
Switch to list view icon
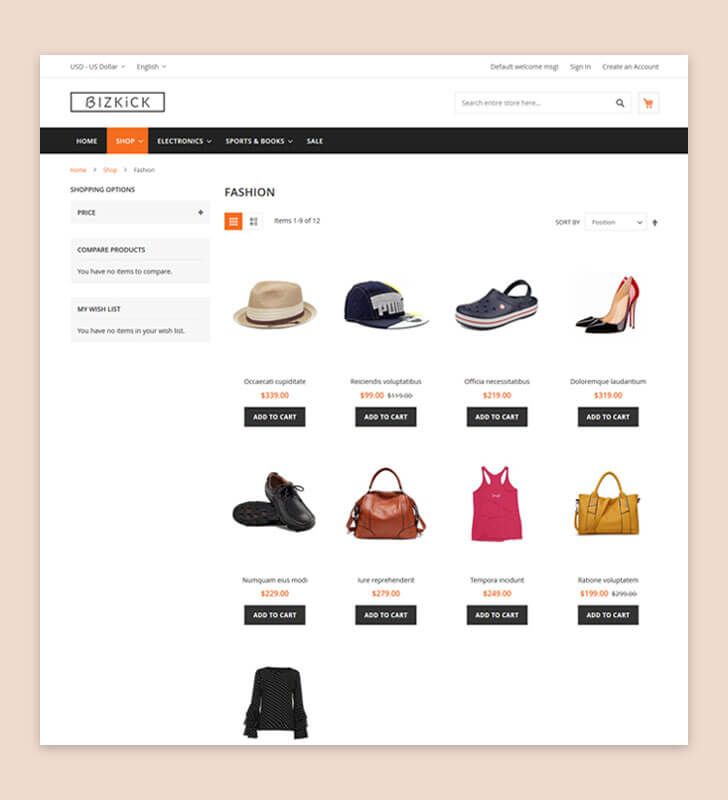pos(254,221)
